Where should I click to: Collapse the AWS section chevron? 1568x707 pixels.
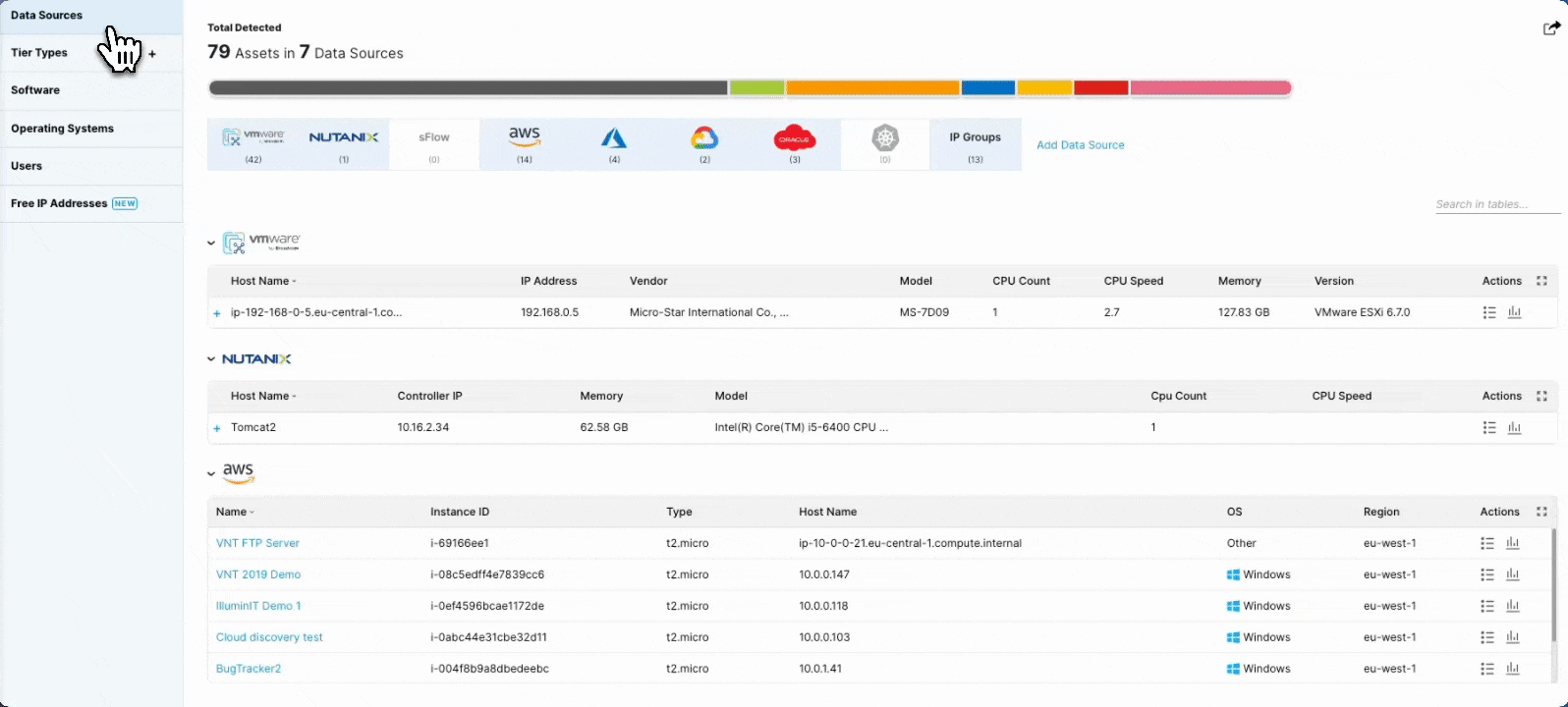coord(211,474)
